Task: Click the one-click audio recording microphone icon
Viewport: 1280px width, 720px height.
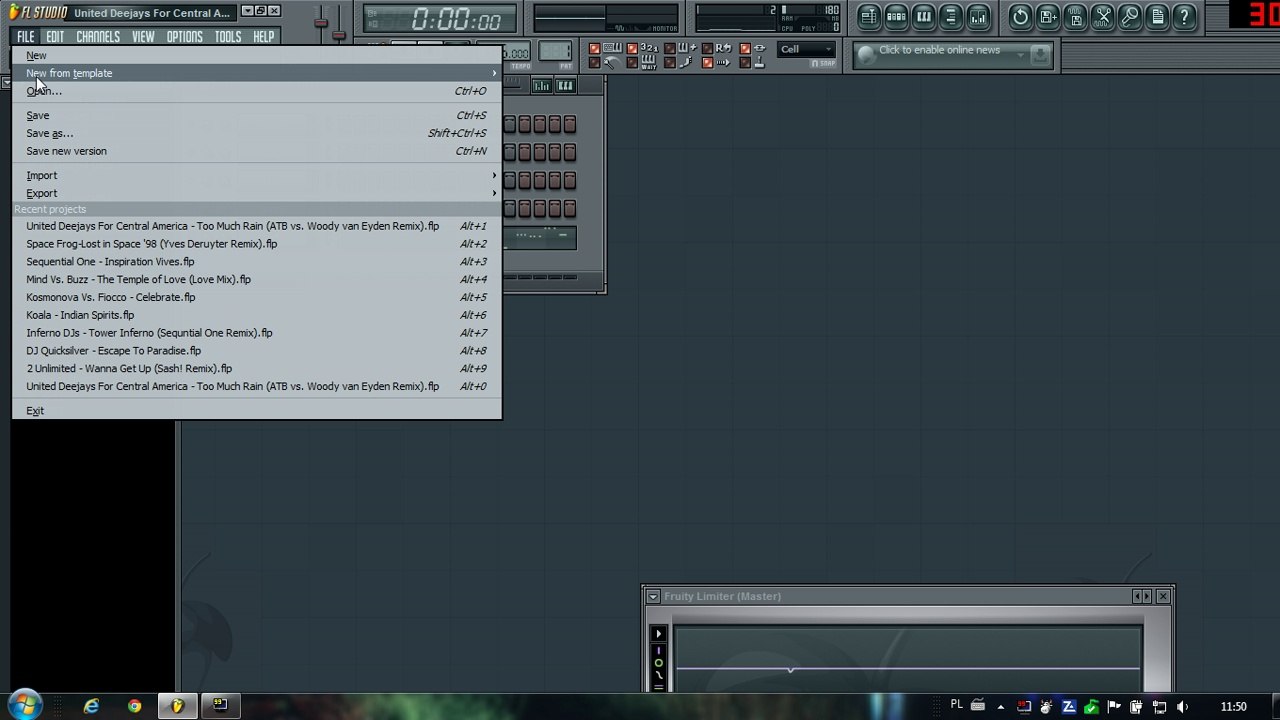Action: click(x=1130, y=17)
